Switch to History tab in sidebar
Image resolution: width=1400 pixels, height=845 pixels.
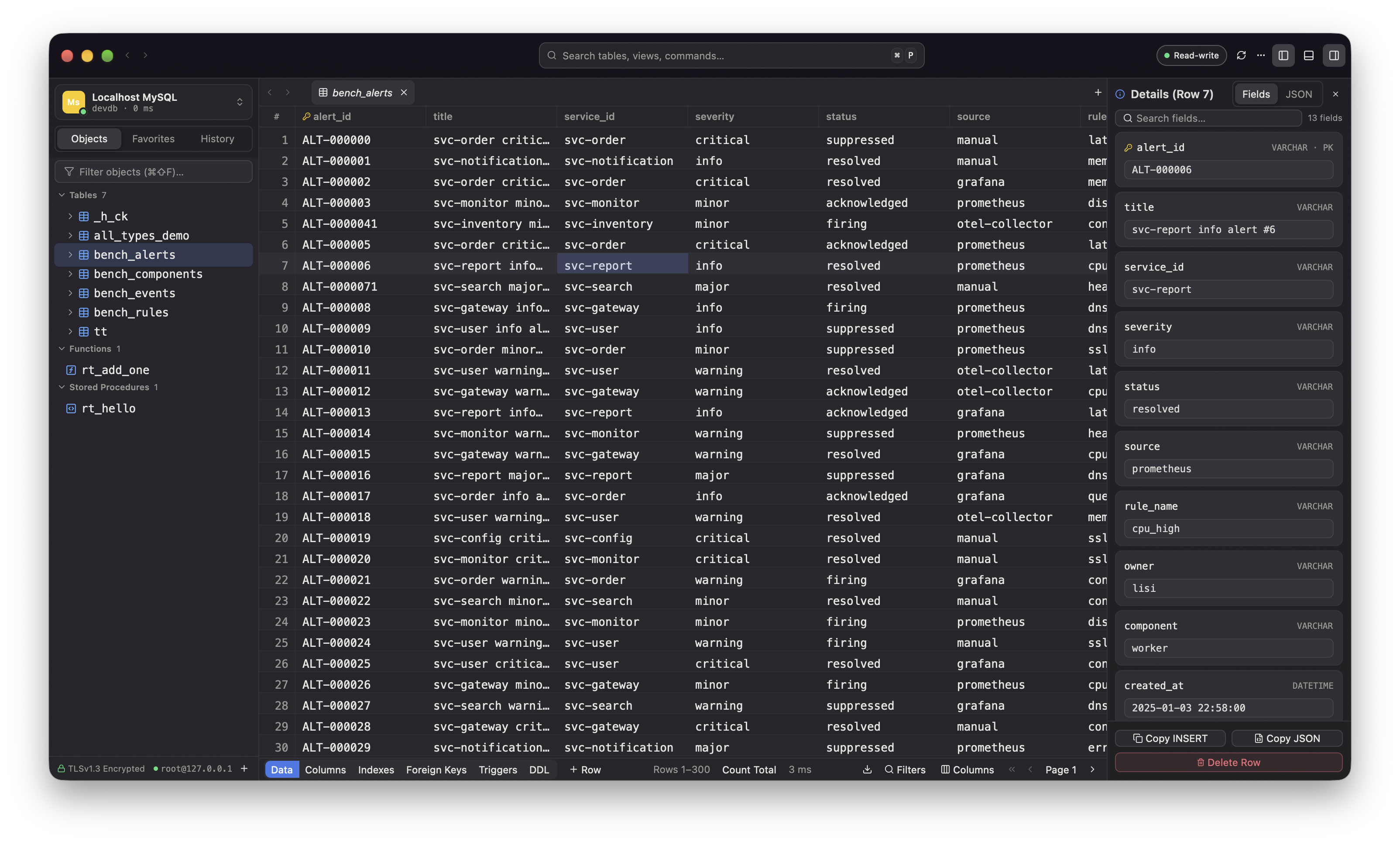tap(217, 139)
